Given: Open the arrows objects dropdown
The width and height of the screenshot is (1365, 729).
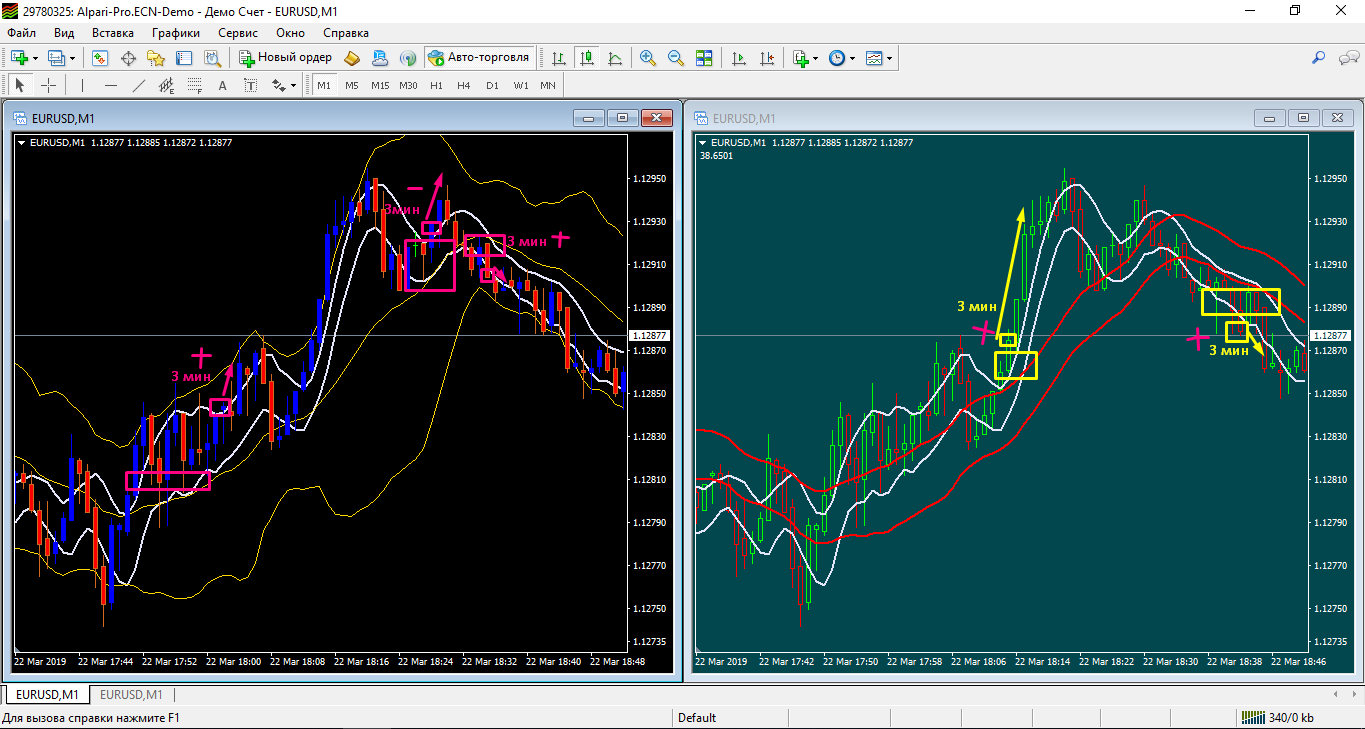Looking at the screenshot, I should pos(293,85).
